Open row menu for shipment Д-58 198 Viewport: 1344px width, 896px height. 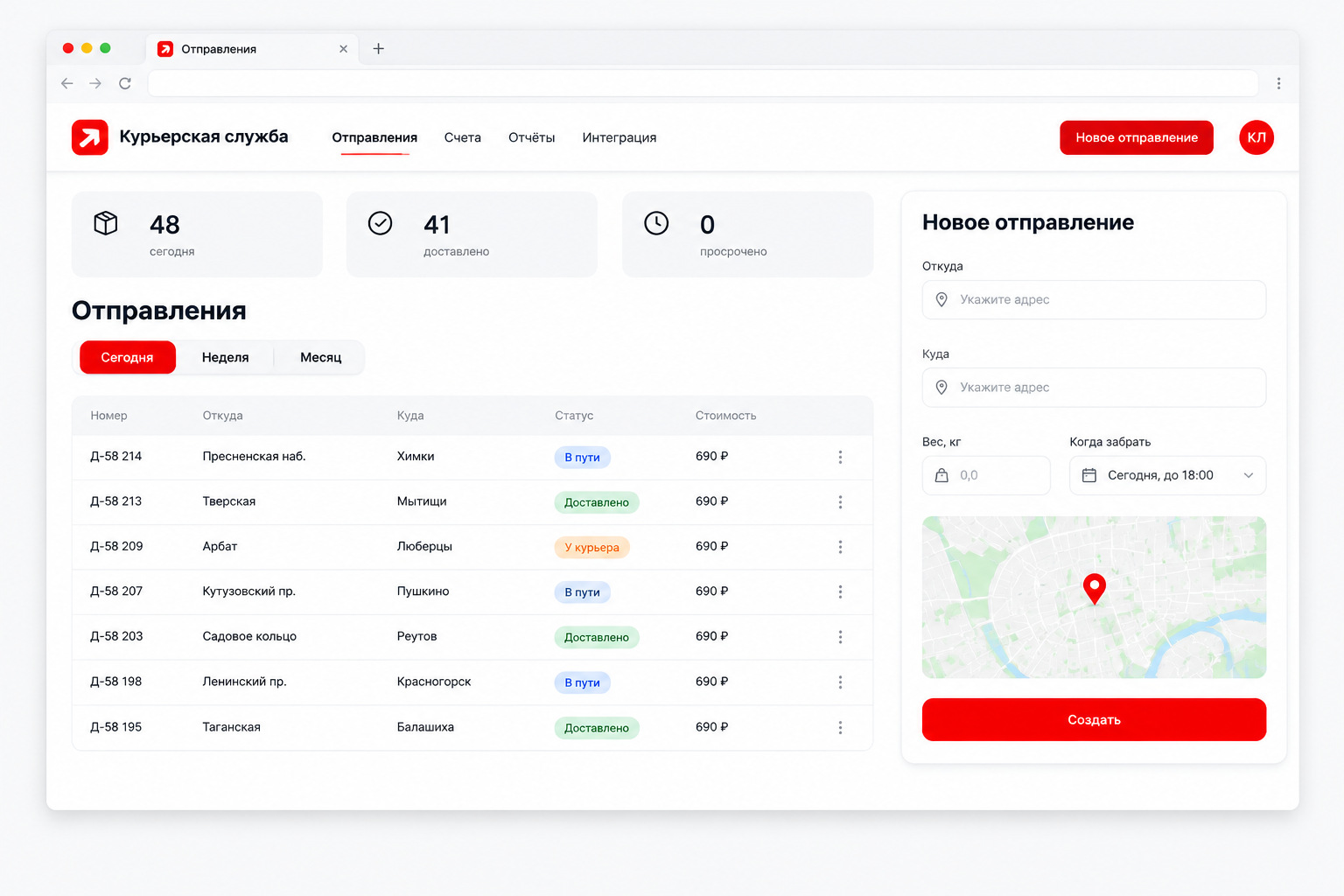tap(840, 682)
